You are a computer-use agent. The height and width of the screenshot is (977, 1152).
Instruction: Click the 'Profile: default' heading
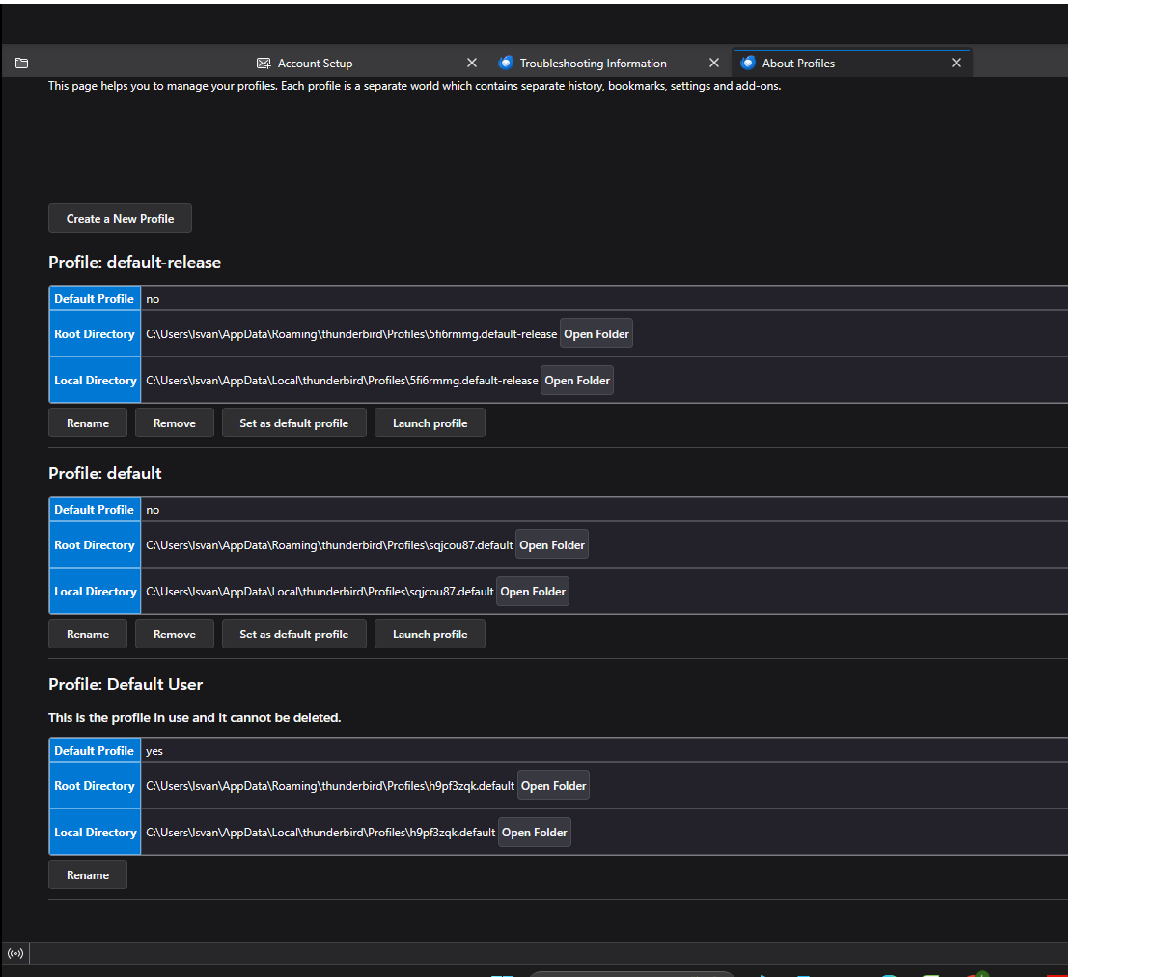pyautogui.click(x=105, y=473)
